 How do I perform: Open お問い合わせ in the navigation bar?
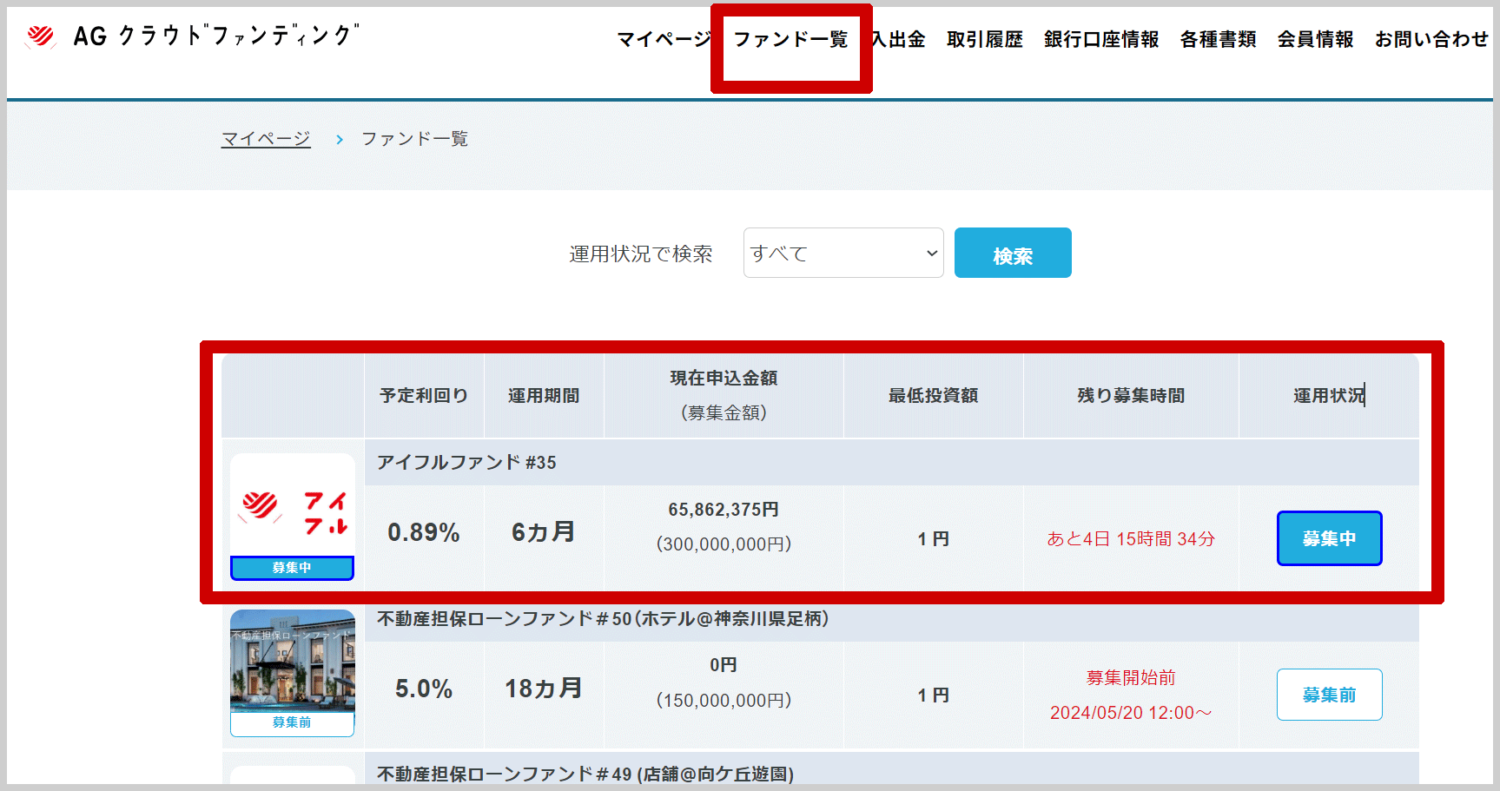coord(1432,40)
